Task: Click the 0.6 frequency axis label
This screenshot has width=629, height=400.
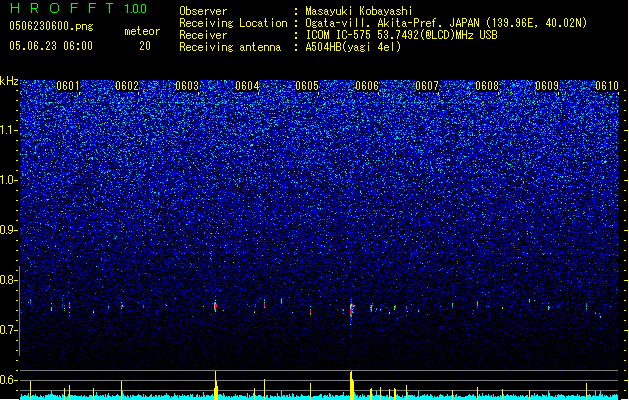Action: (9, 380)
